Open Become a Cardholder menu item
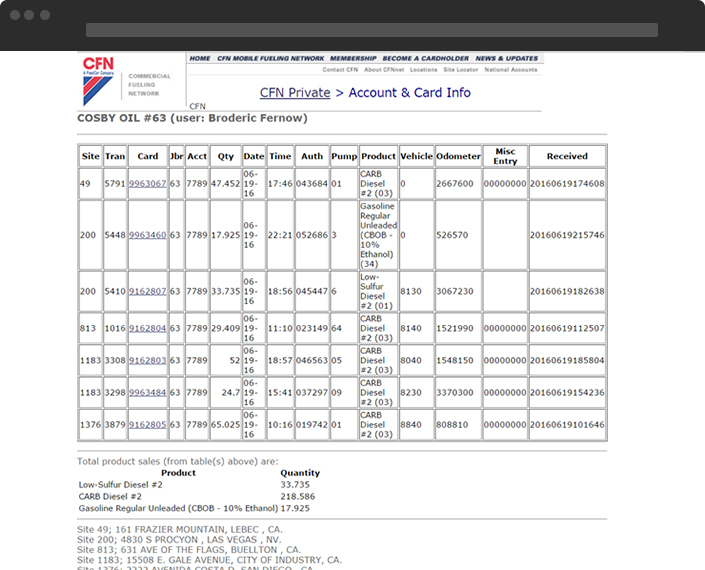Image resolution: width=705 pixels, height=570 pixels. pos(425,58)
